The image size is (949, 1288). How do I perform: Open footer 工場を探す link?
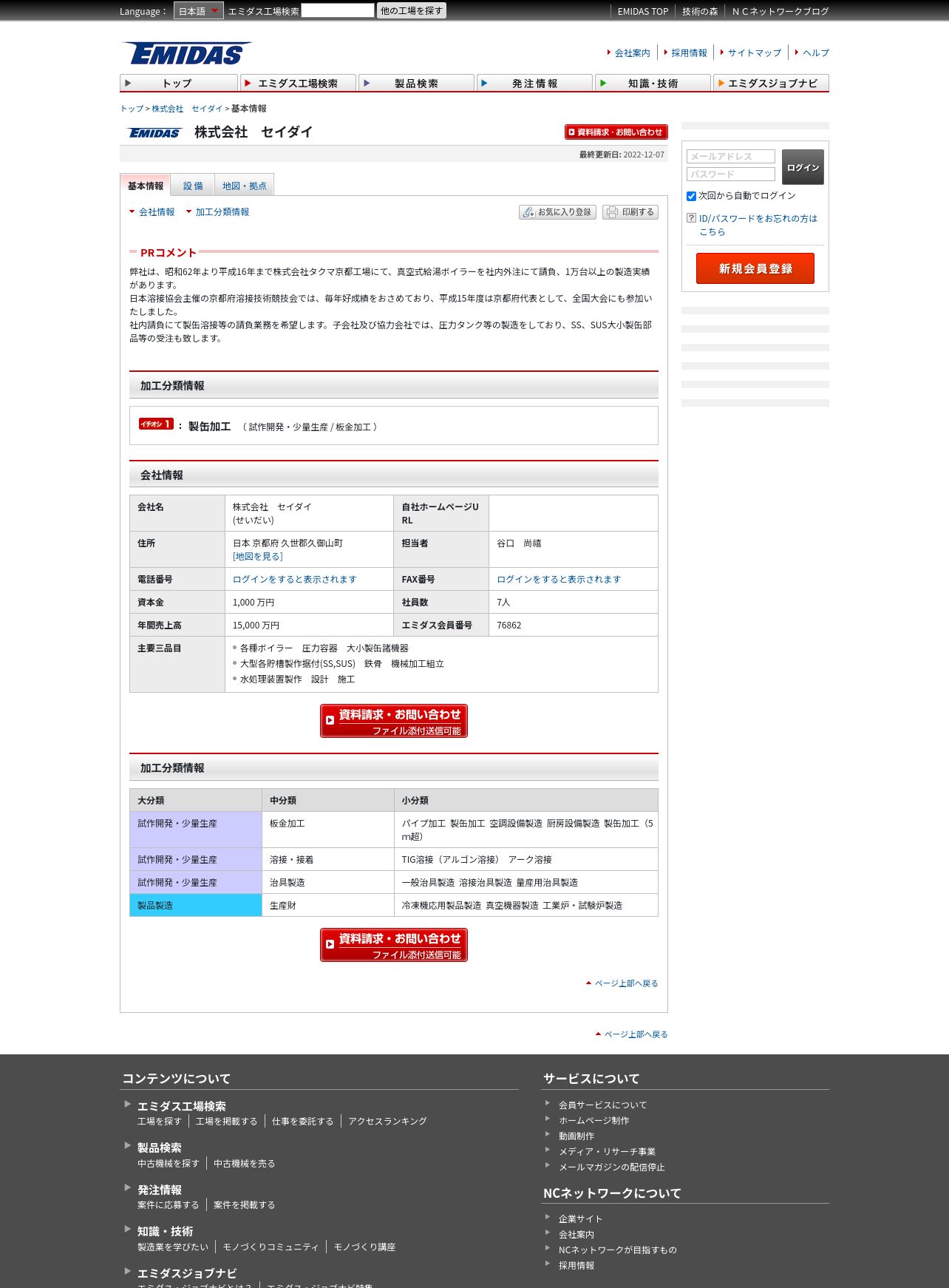(159, 1122)
